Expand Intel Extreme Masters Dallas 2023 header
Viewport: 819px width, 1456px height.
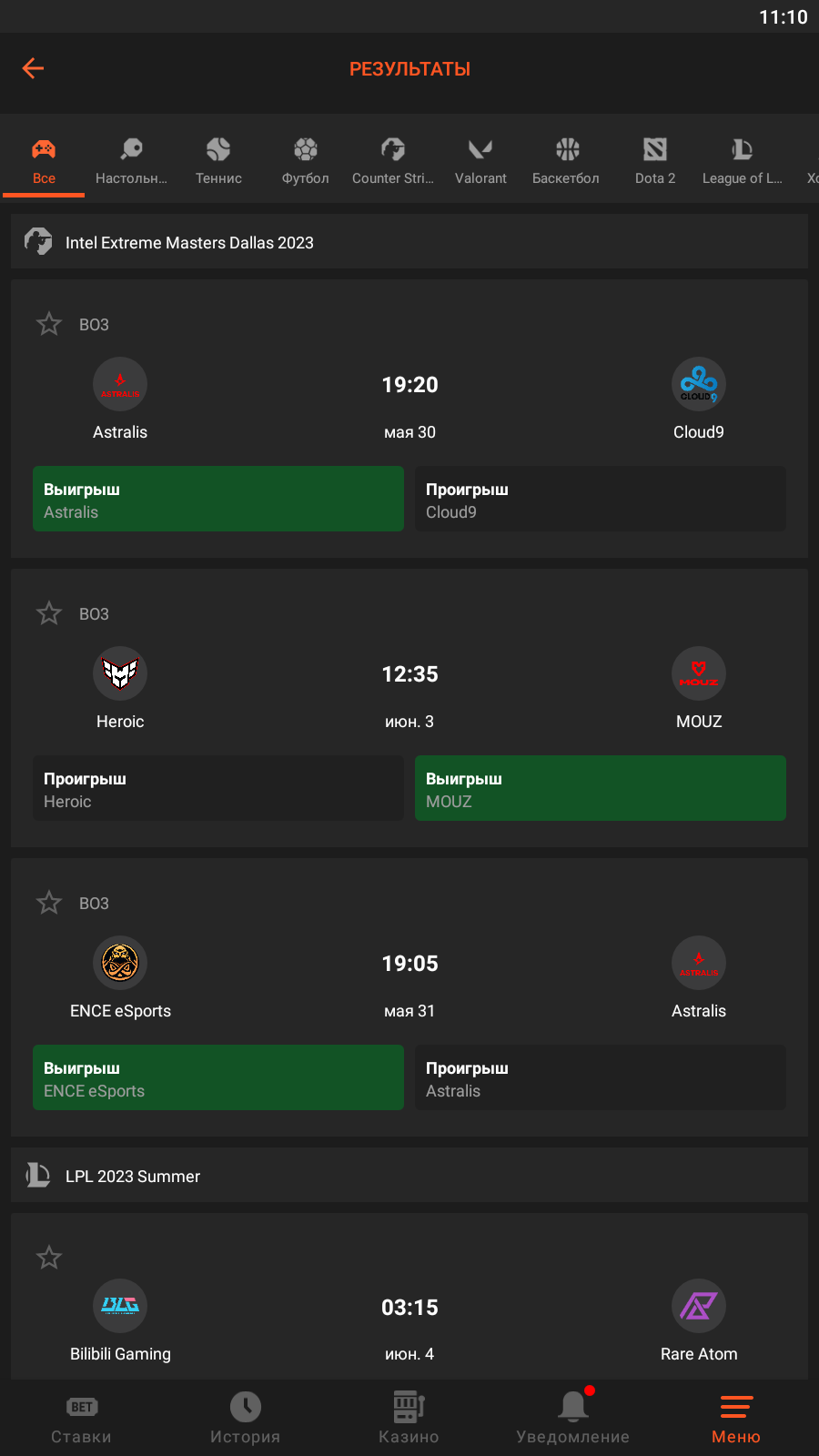(409, 242)
